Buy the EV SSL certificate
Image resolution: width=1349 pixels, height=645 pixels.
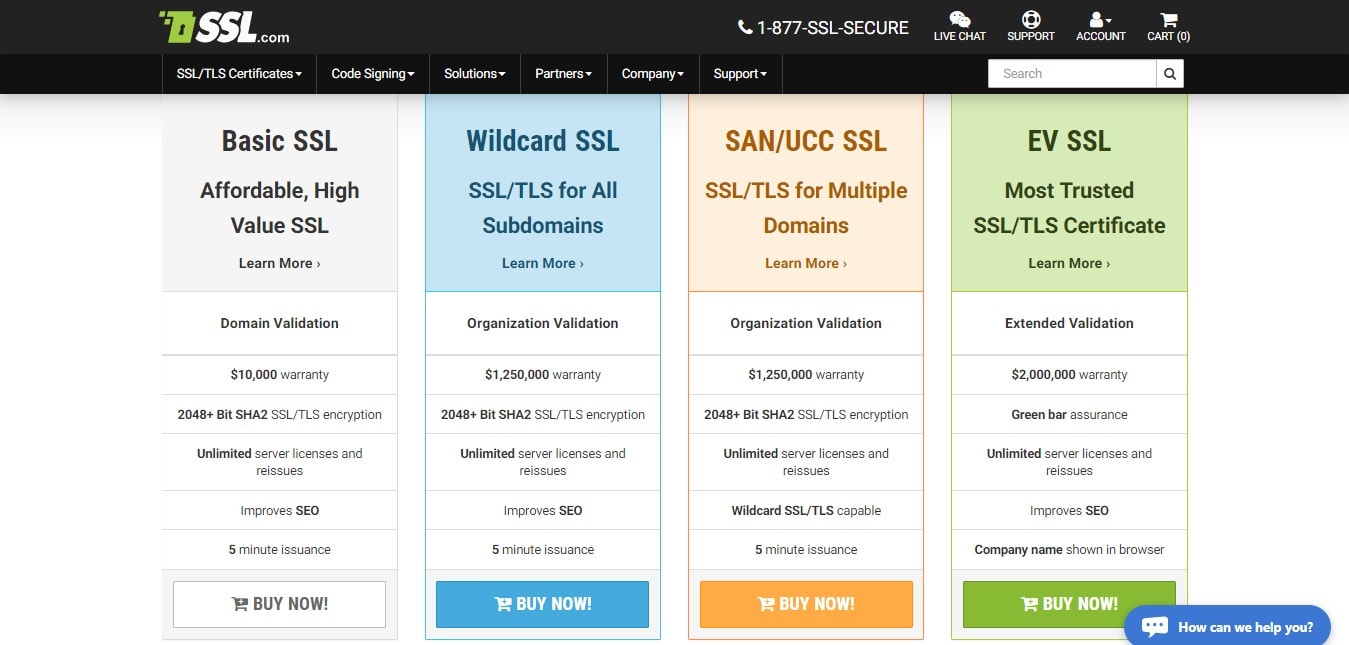click(x=1069, y=604)
